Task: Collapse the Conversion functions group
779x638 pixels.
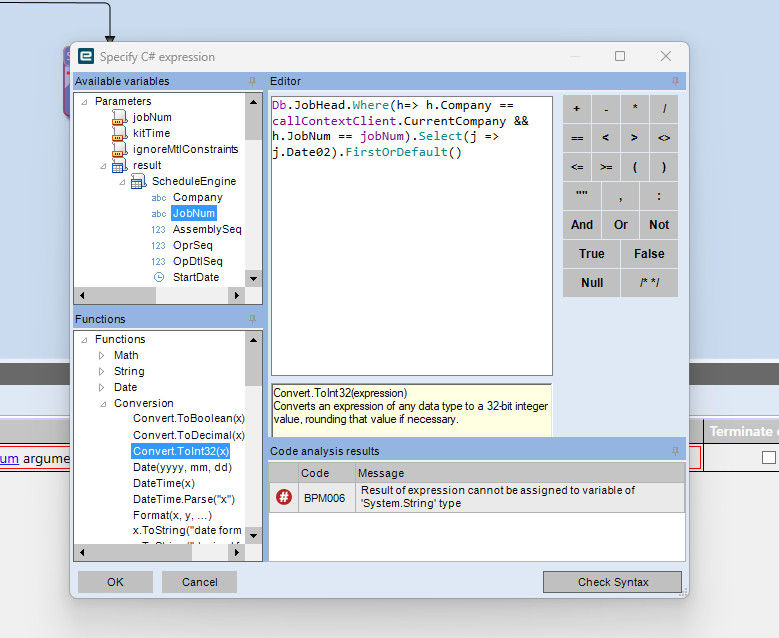Action: point(103,404)
